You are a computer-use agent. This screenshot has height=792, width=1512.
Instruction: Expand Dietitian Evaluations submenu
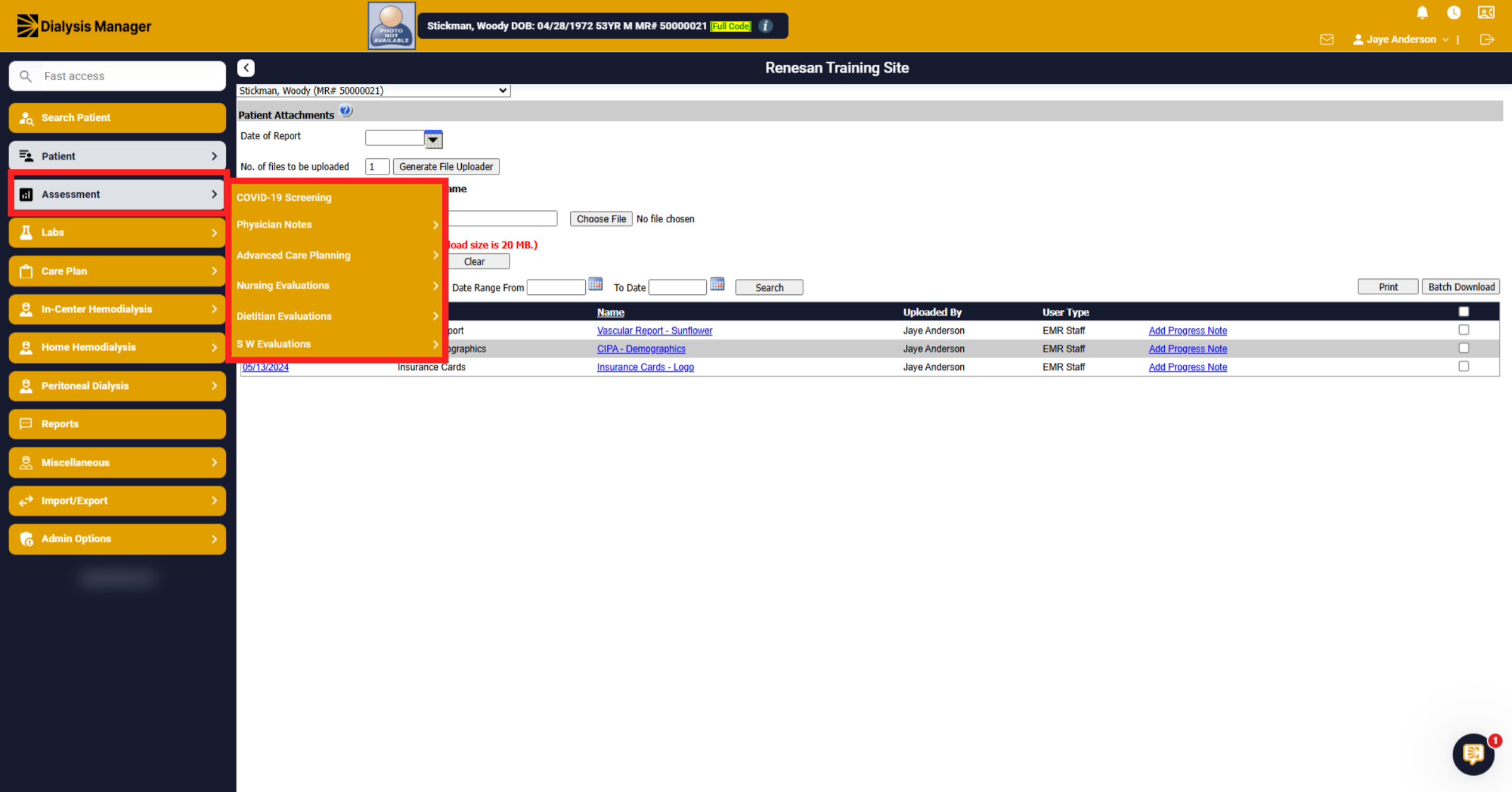click(337, 316)
